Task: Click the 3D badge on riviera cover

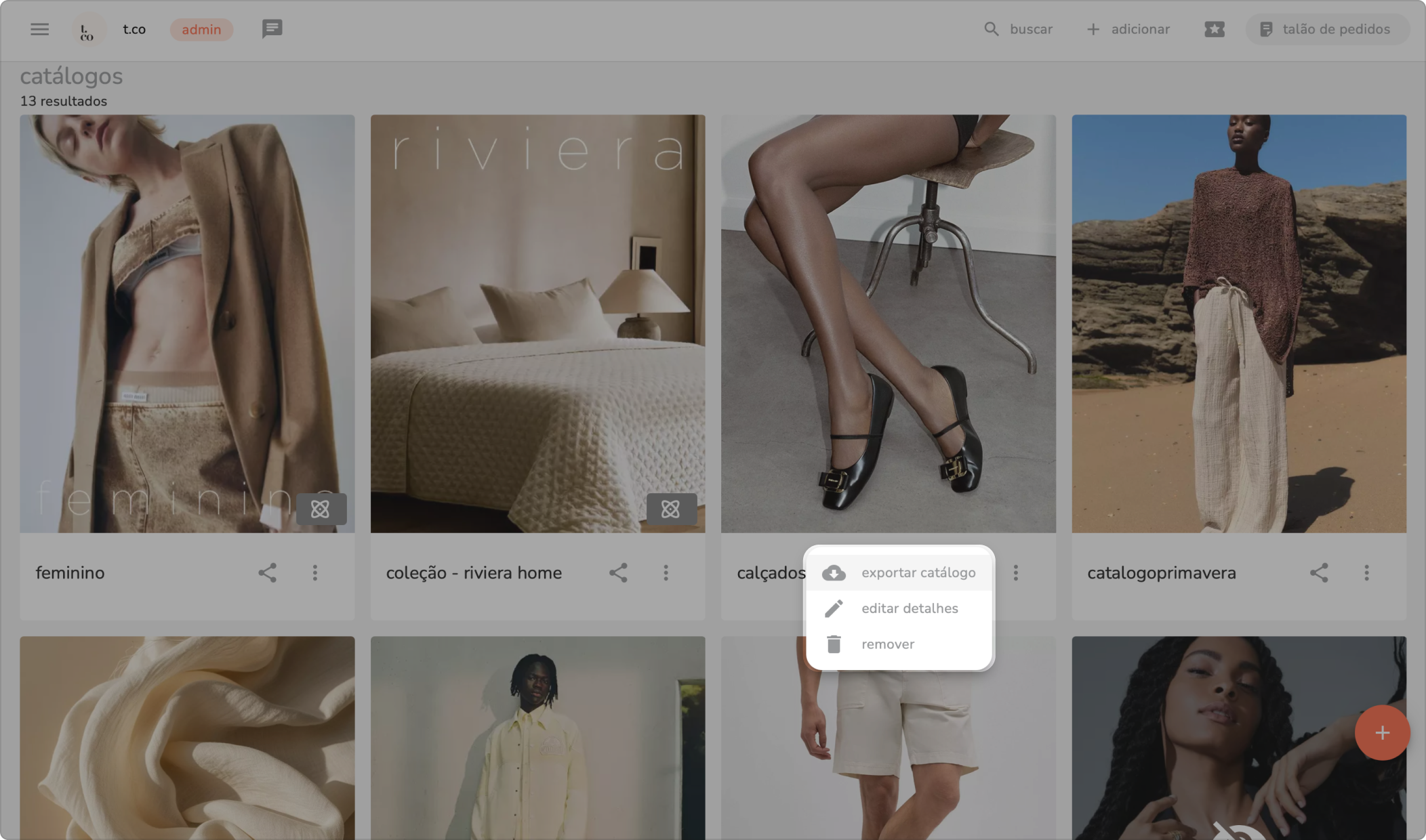Action: (x=671, y=509)
